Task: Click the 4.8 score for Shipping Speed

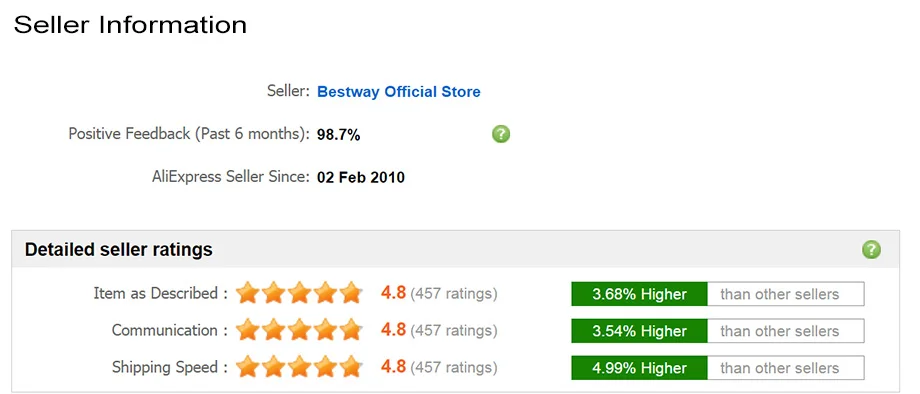Action: pyautogui.click(x=393, y=367)
